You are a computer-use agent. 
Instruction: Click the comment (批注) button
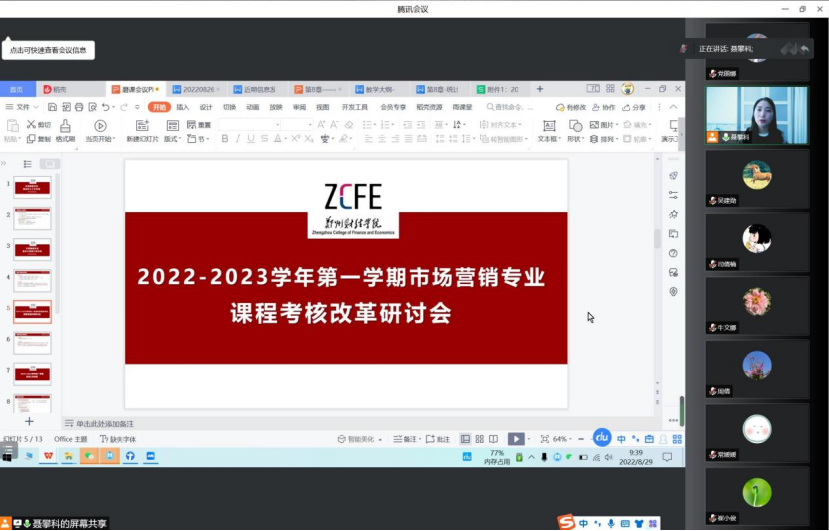(x=438, y=439)
